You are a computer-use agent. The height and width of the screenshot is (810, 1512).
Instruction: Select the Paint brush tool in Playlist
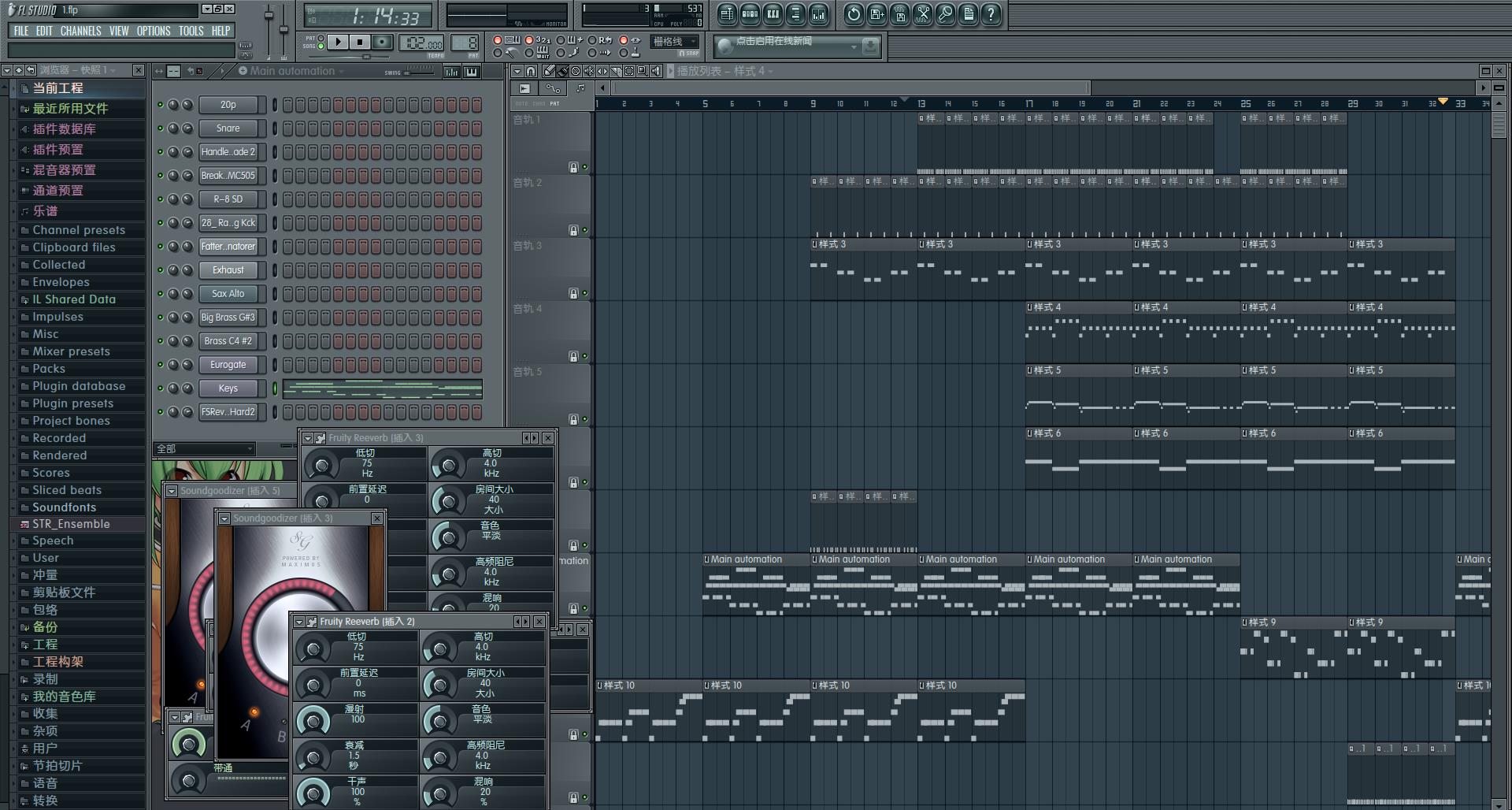tap(562, 71)
